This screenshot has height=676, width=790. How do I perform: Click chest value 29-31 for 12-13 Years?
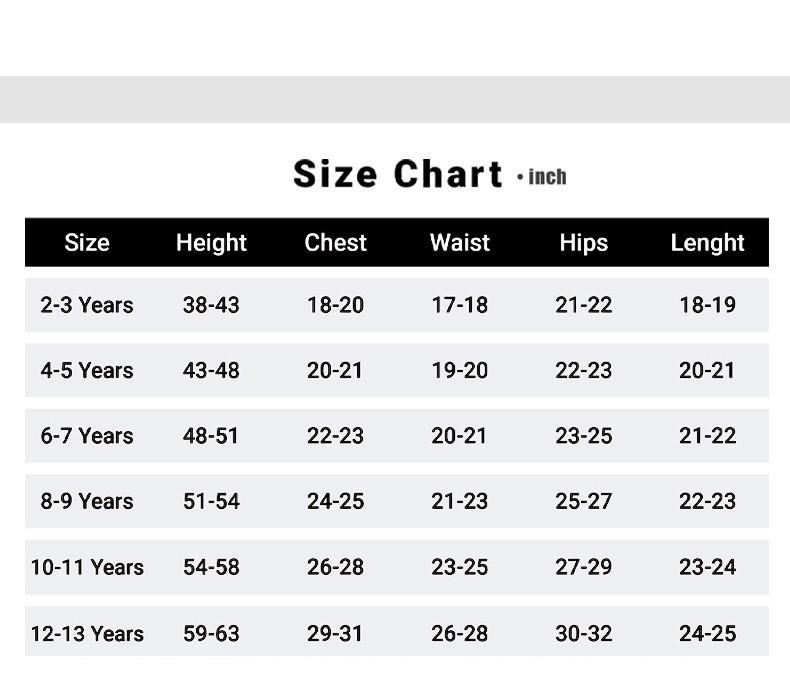pyautogui.click(x=335, y=633)
